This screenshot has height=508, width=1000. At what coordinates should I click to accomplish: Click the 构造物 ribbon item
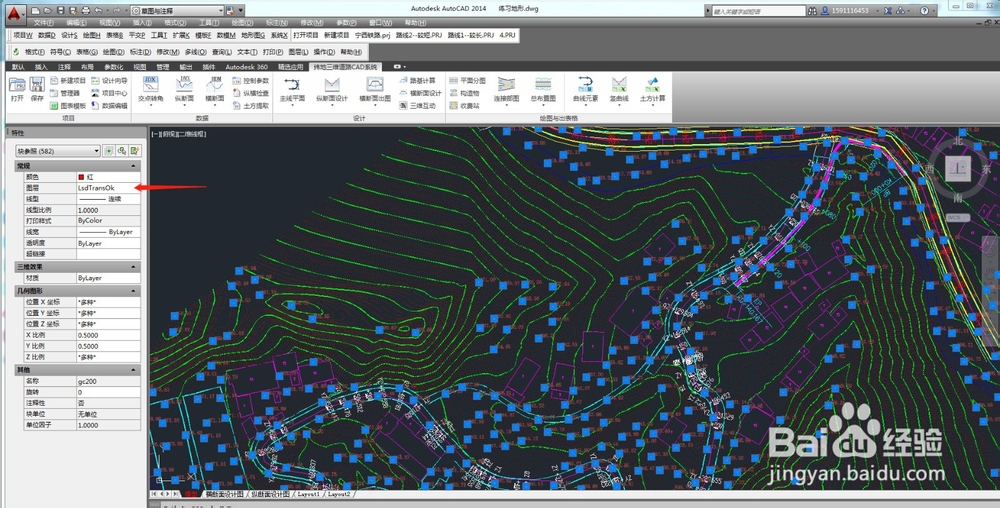[464, 93]
